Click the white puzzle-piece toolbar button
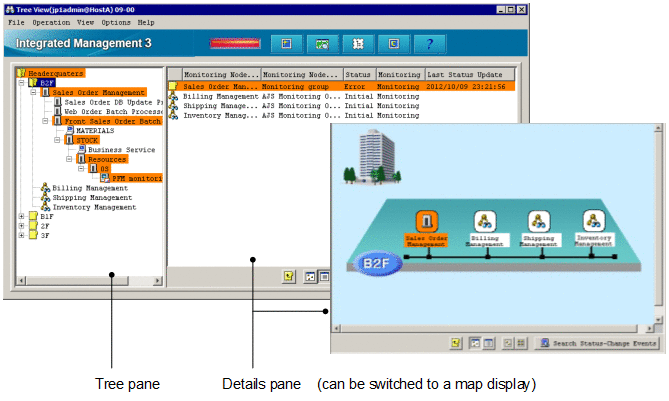This screenshot has height=401, width=669. (x=358, y=44)
